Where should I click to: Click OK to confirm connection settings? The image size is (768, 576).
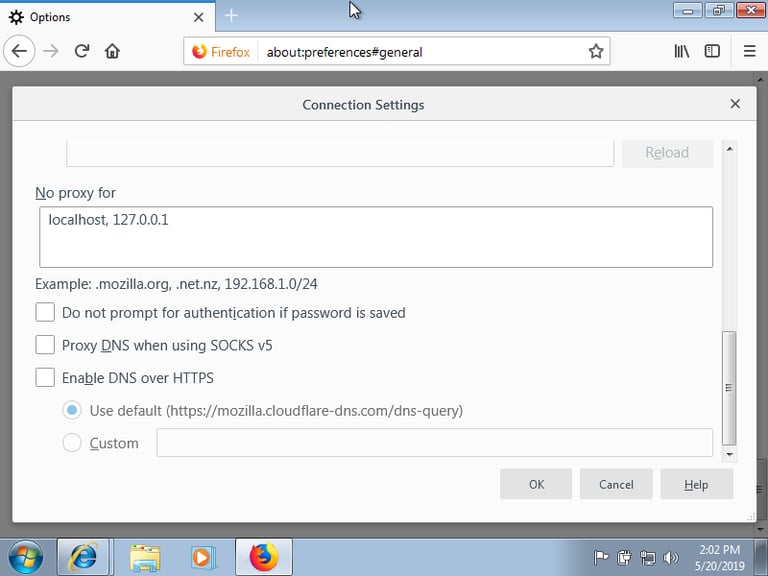(536, 484)
